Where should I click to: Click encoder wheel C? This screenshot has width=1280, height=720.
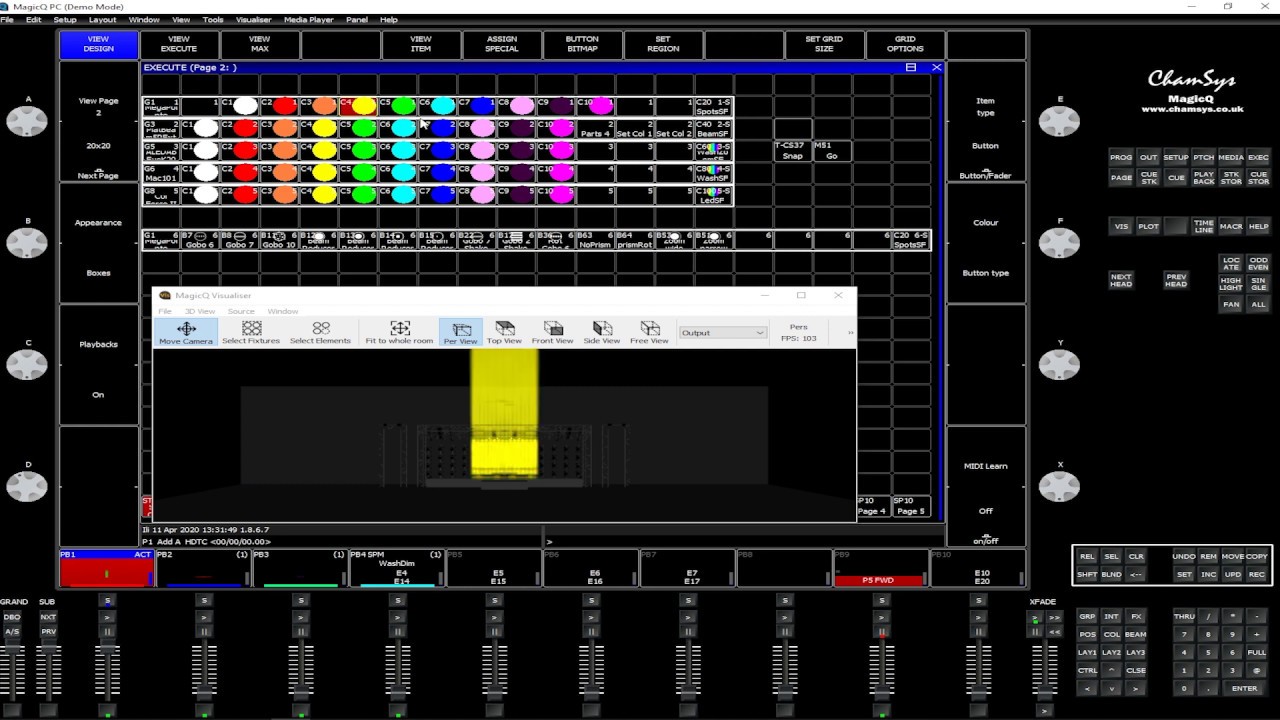coord(27,365)
